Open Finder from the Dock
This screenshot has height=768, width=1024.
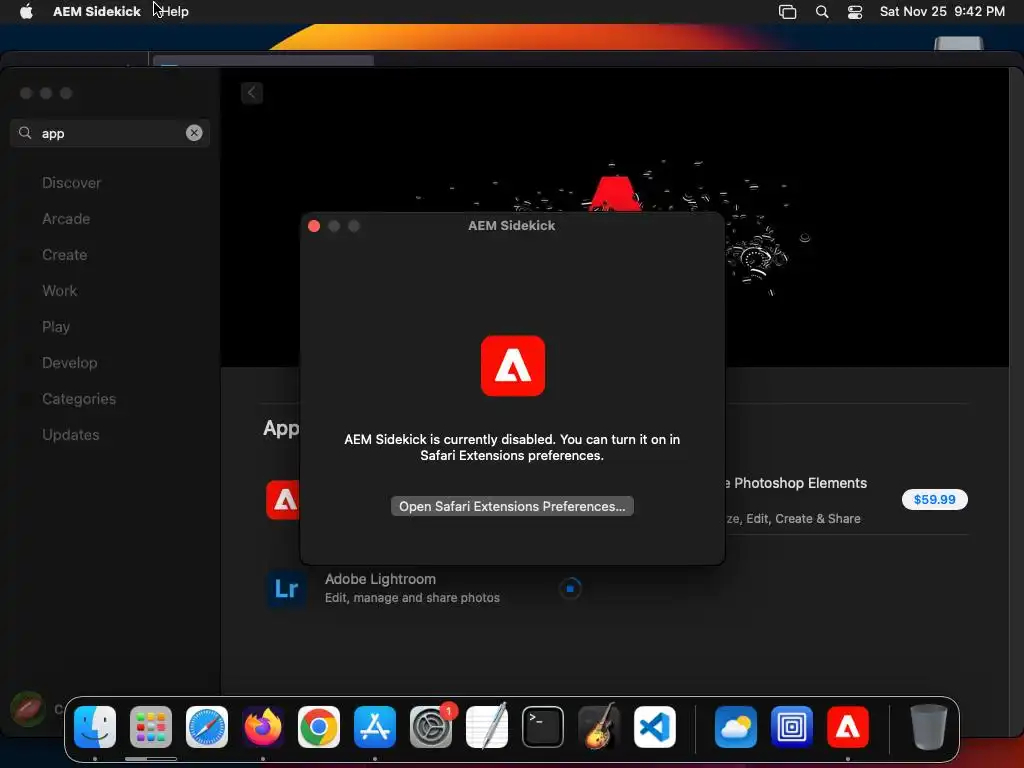[95, 727]
